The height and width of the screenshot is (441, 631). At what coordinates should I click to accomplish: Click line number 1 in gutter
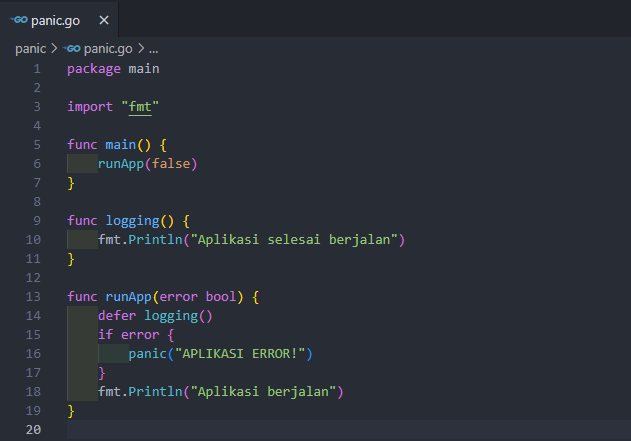[37, 69]
